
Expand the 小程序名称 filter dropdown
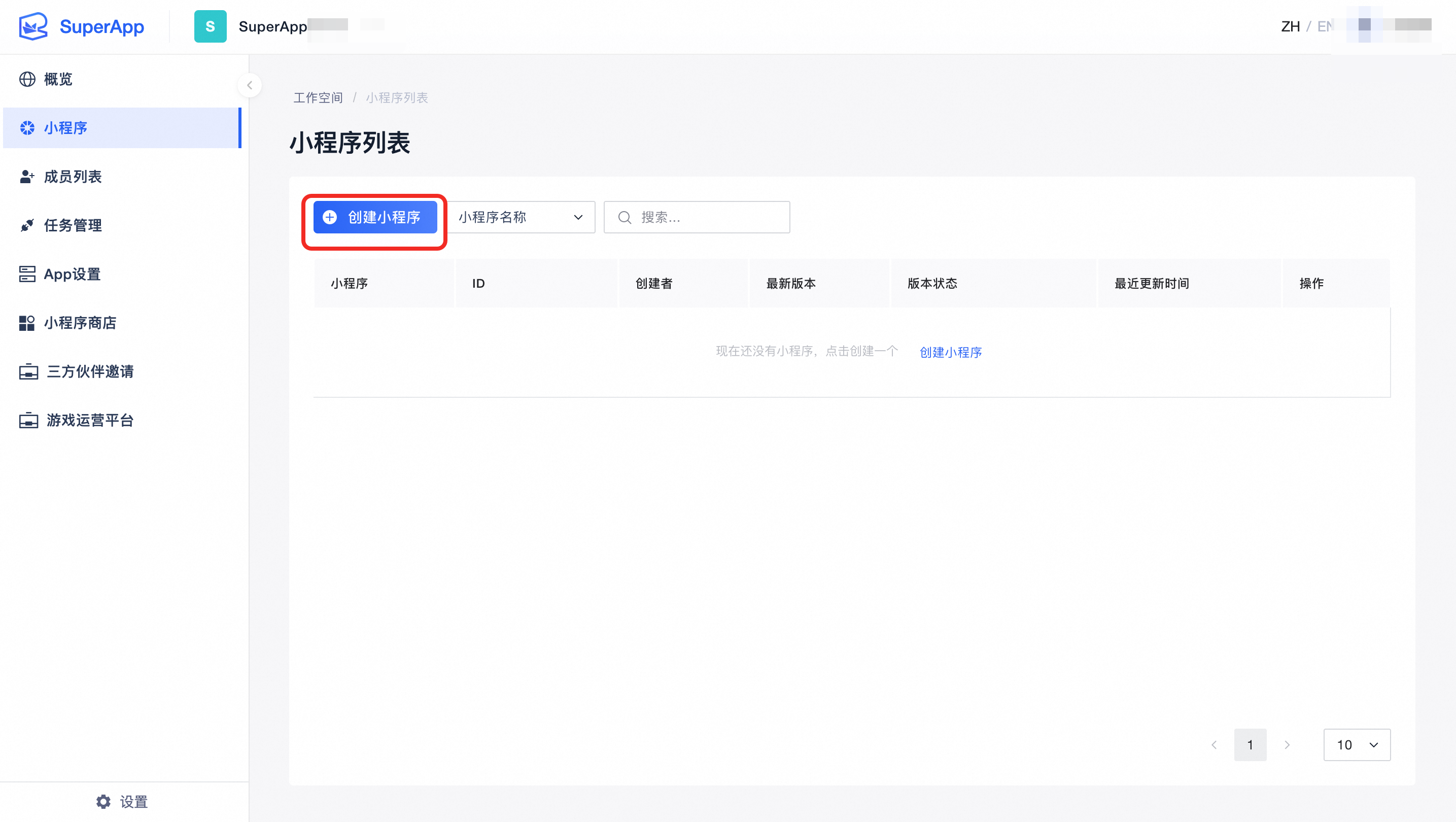click(x=521, y=217)
